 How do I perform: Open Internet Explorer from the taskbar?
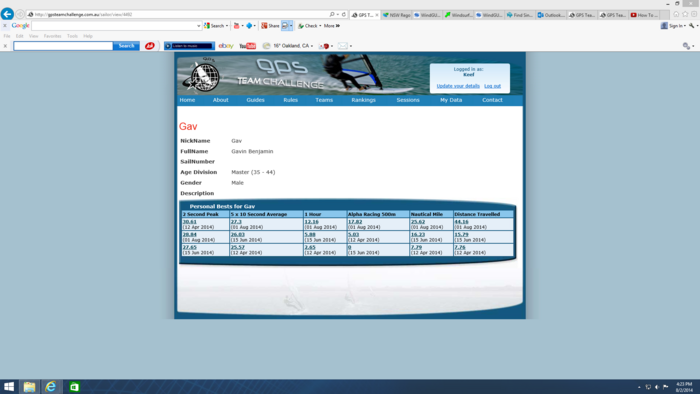click(x=50, y=386)
